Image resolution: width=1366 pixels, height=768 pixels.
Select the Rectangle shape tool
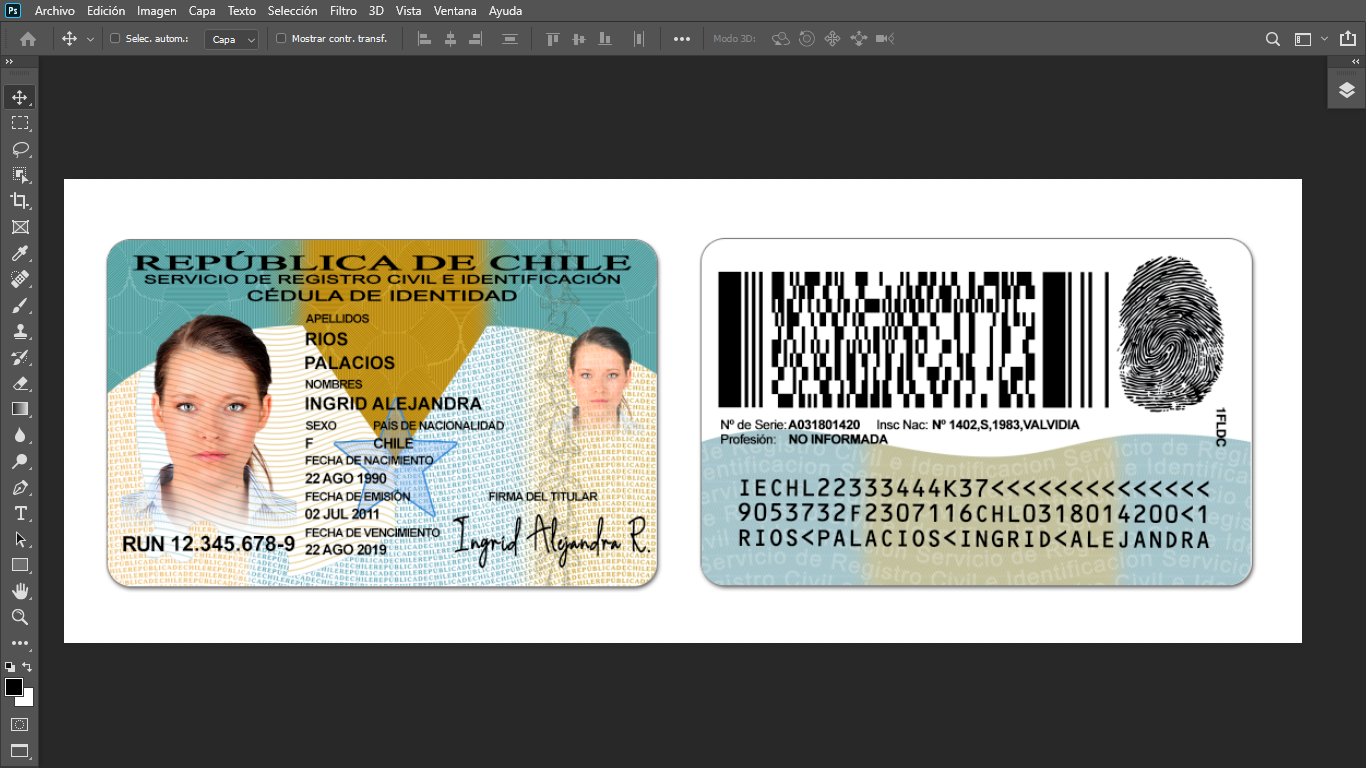20,565
